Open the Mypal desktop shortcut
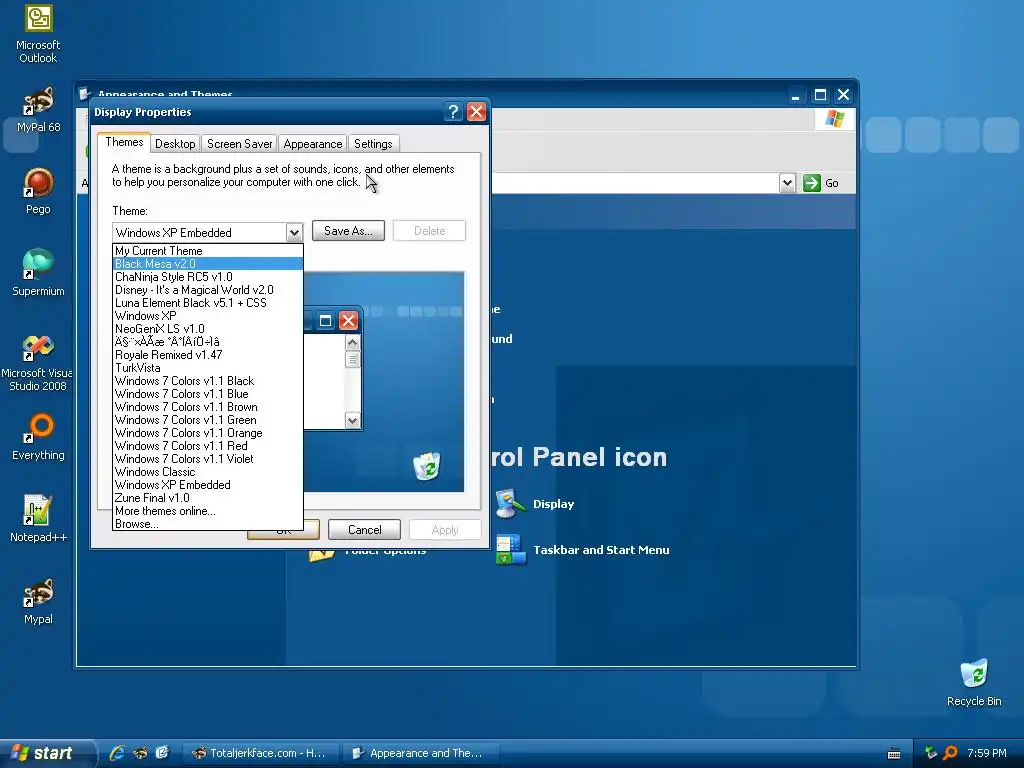 [38, 601]
